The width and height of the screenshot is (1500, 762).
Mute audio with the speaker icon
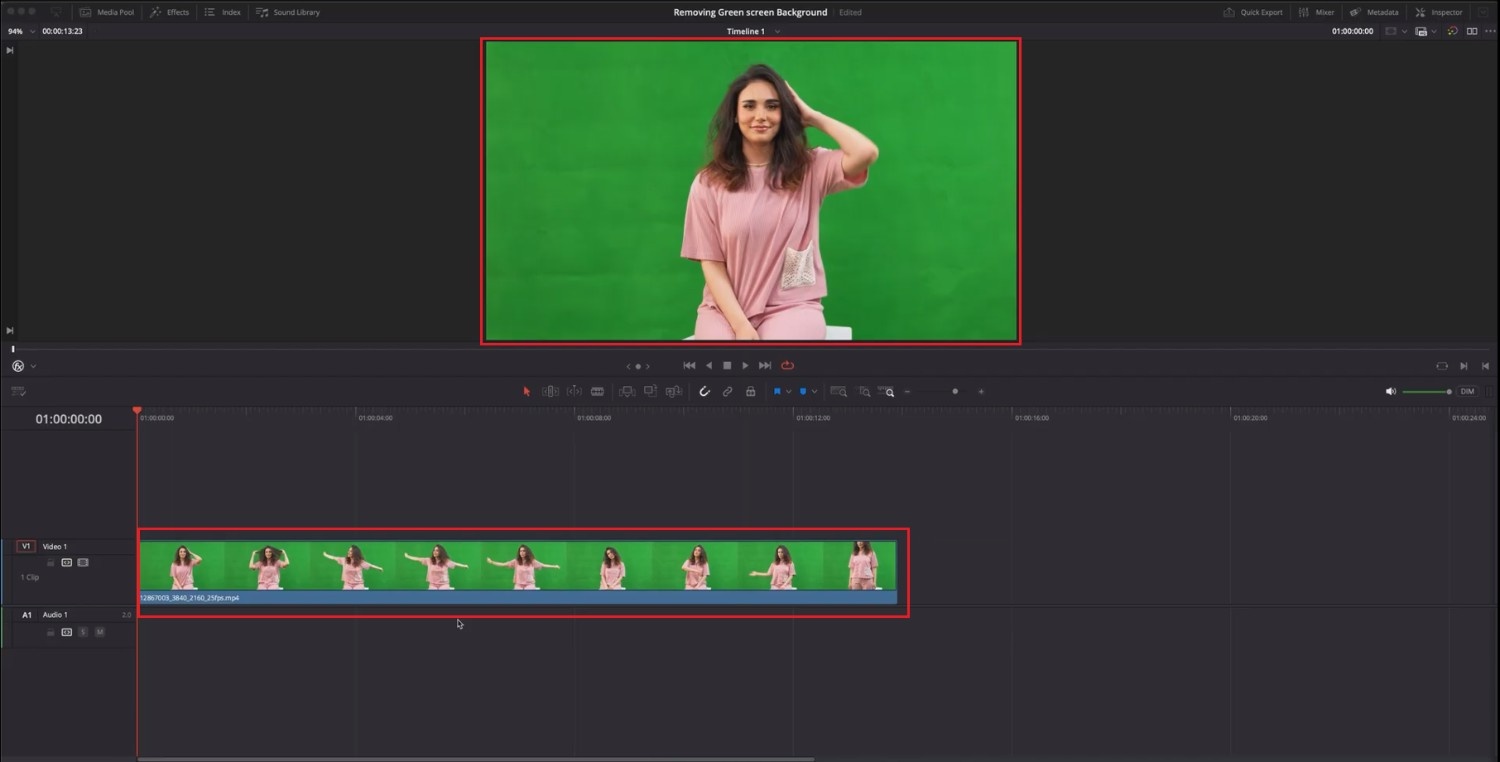1390,392
